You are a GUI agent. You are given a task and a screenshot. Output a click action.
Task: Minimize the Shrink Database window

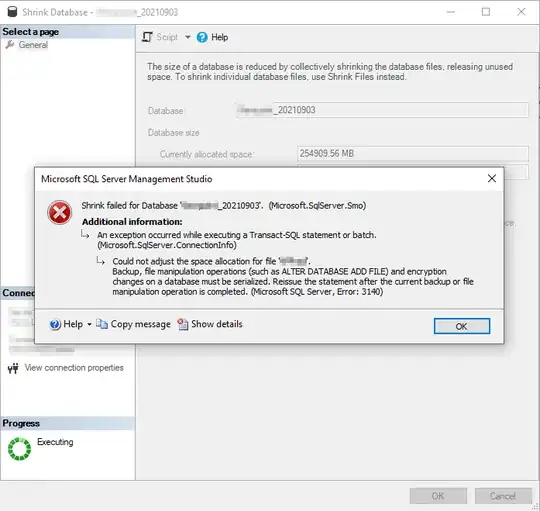pyautogui.click(x=451, y=12)
